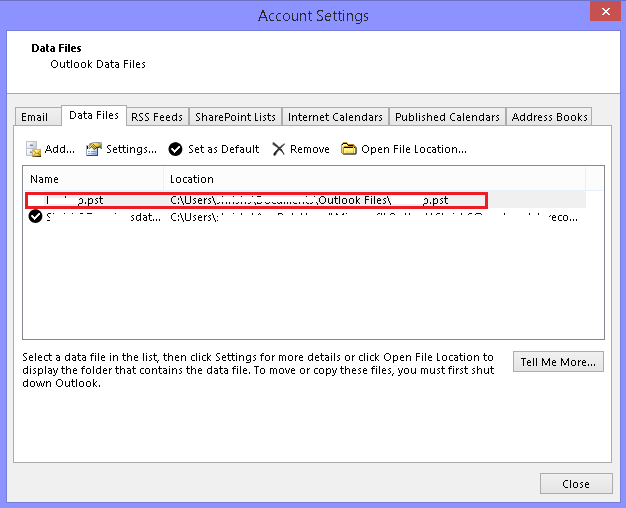The width and height of the screenshot is (626, 508).
Task: Close the Account Settings window with X
Action: (605, 11)
